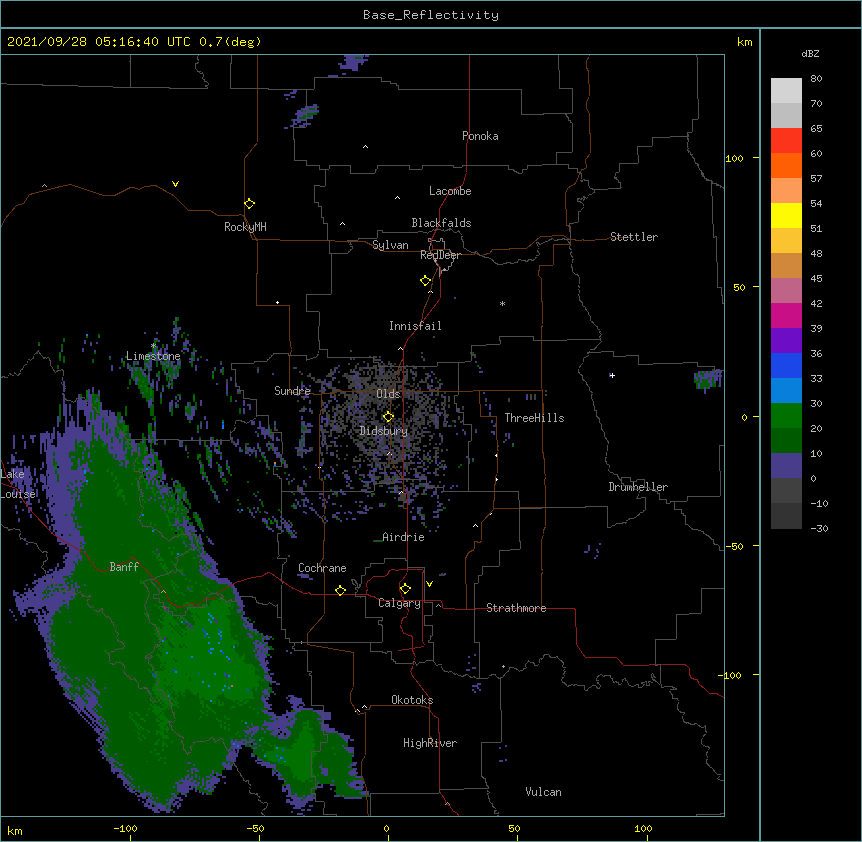Click the -100 x-axis tick label
Screen dimensions: 862x842
click(x=125, y=828)
